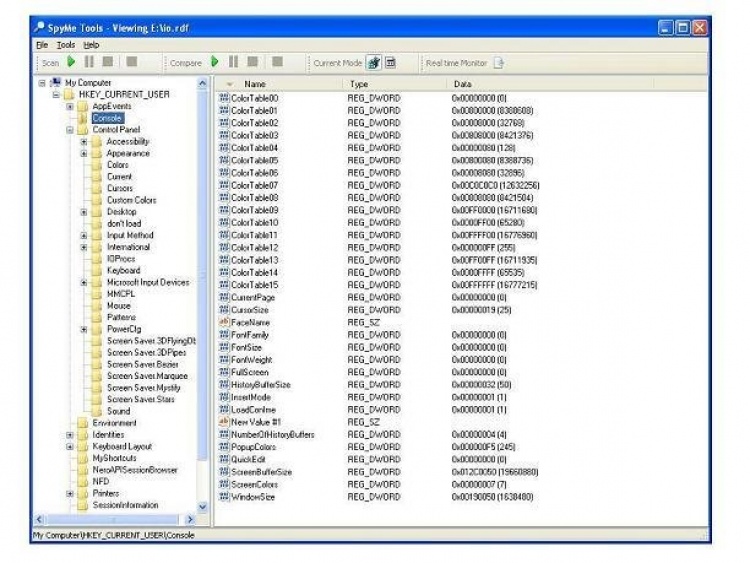
Task: Expand the Input Method key
Action: tap(84, 235)
